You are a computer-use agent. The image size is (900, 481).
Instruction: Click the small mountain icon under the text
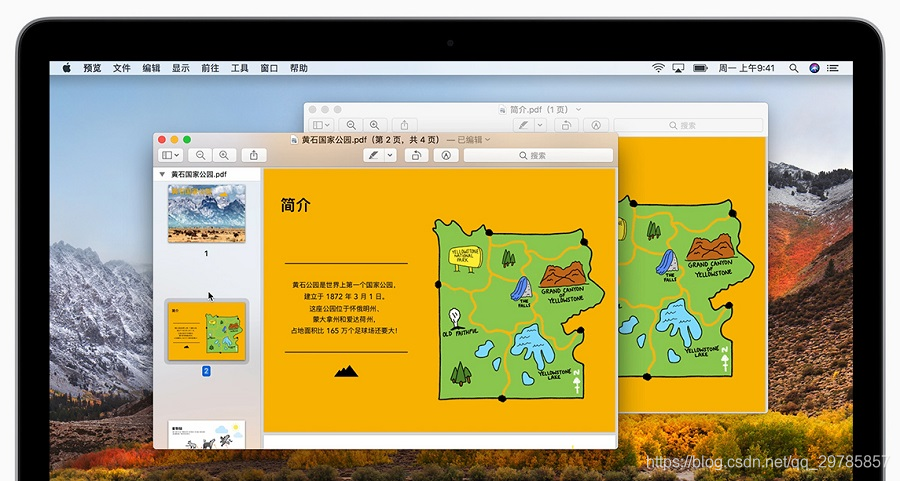point(346,371)
